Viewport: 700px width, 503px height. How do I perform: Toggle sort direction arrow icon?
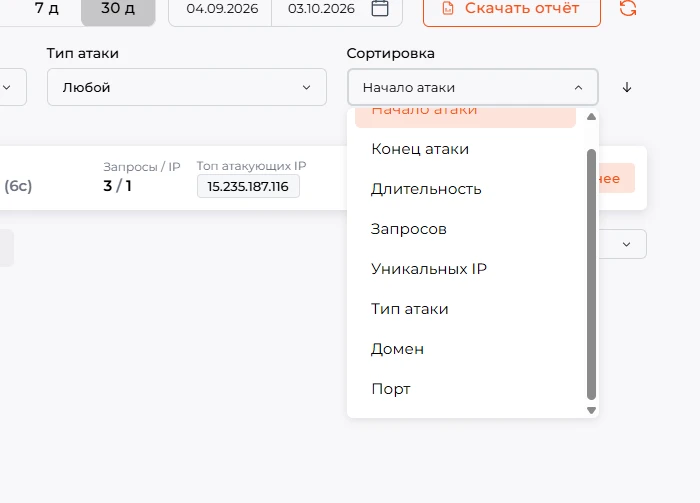627,87
